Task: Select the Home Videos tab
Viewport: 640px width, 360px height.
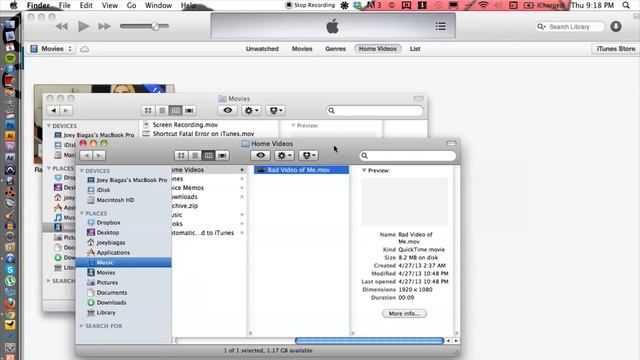Action: click(x=378, y=49)
